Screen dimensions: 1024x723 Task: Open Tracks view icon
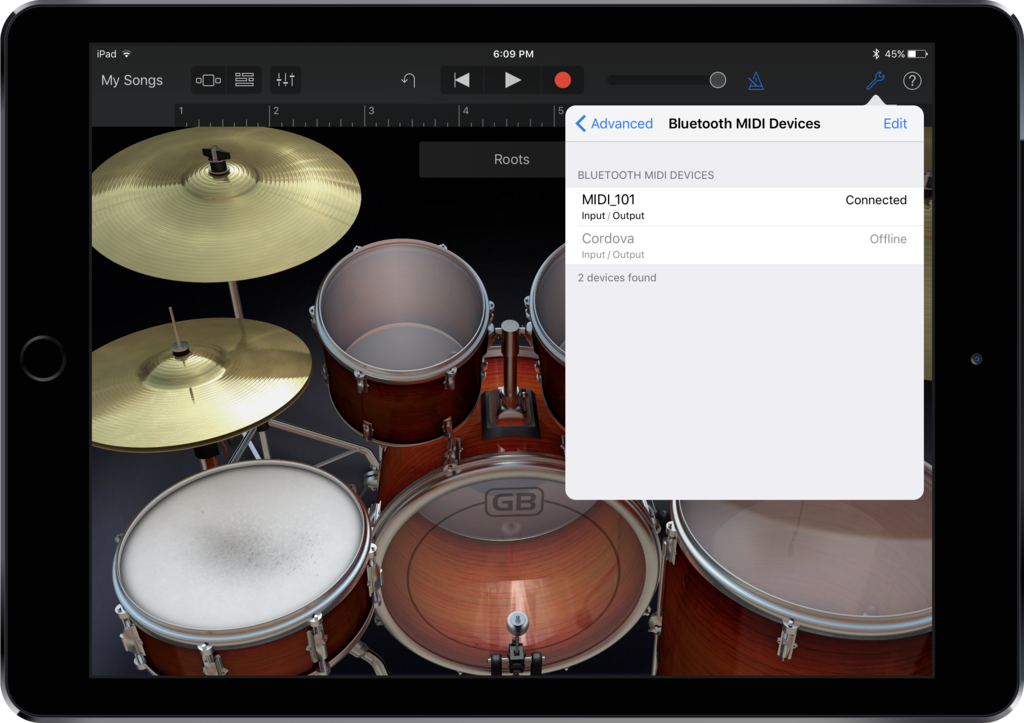244,80
